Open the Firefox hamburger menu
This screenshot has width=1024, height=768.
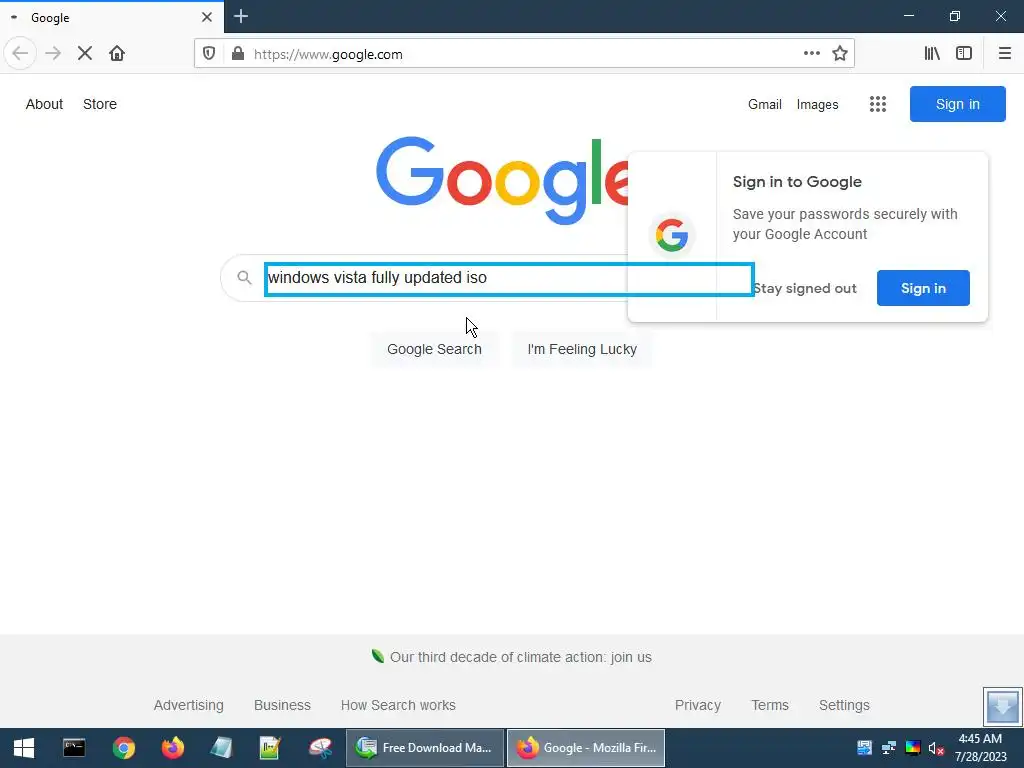1004,53
